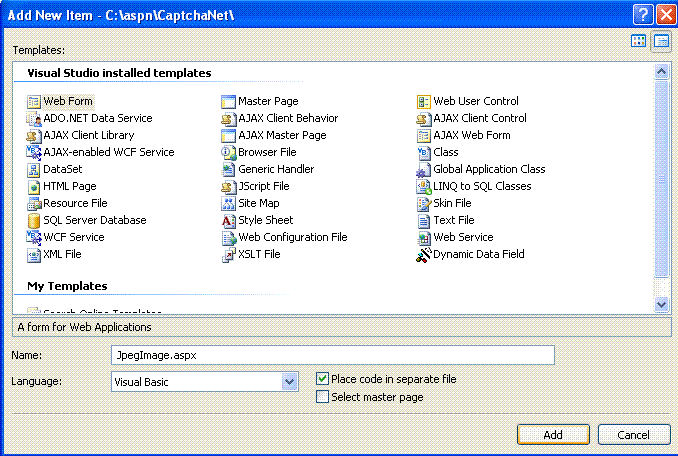
Task: Choose the Dynamic Data Field icon
Action: pyautogui.click(x=424, y=255)
